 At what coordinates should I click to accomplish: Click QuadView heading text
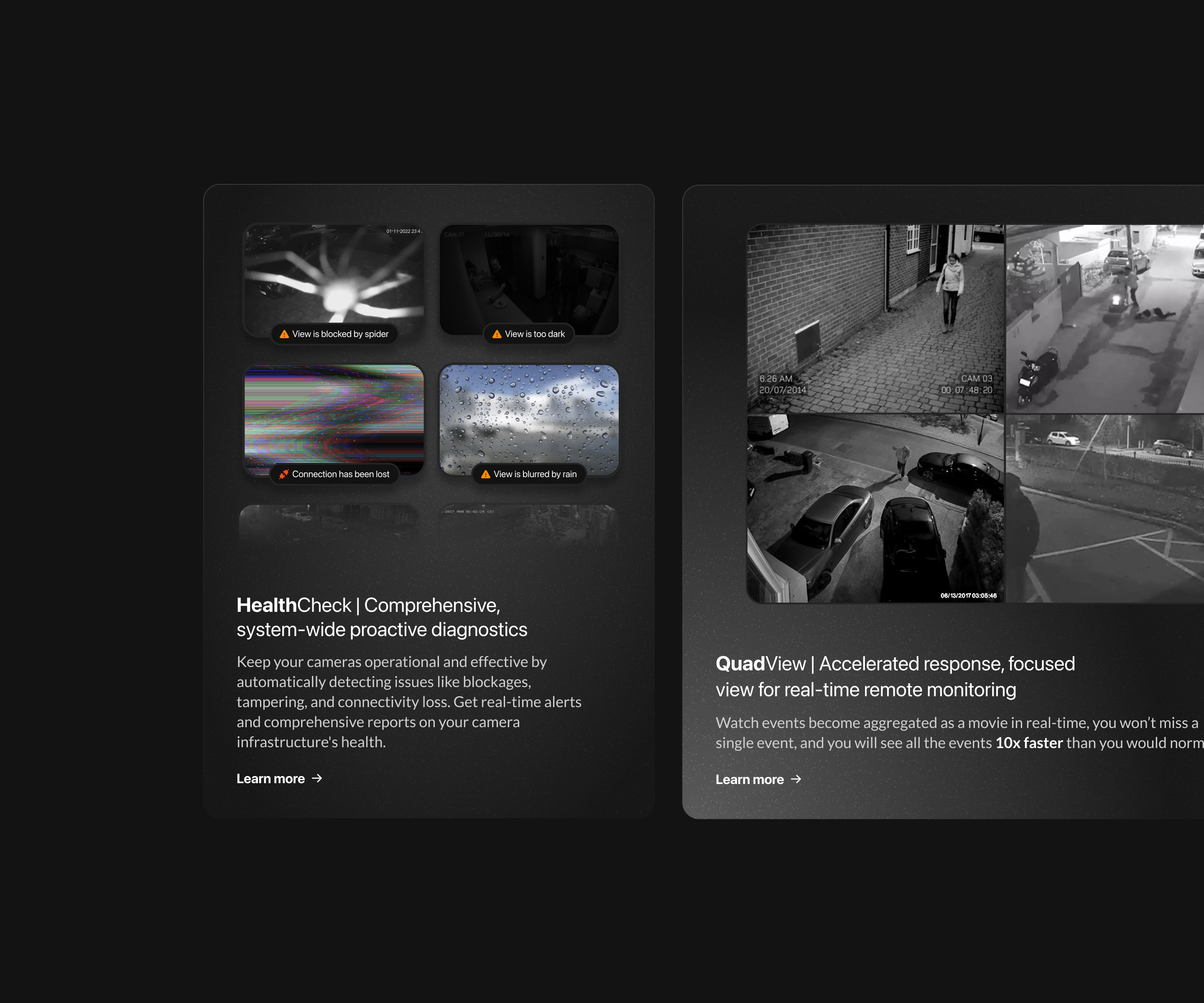895,676
